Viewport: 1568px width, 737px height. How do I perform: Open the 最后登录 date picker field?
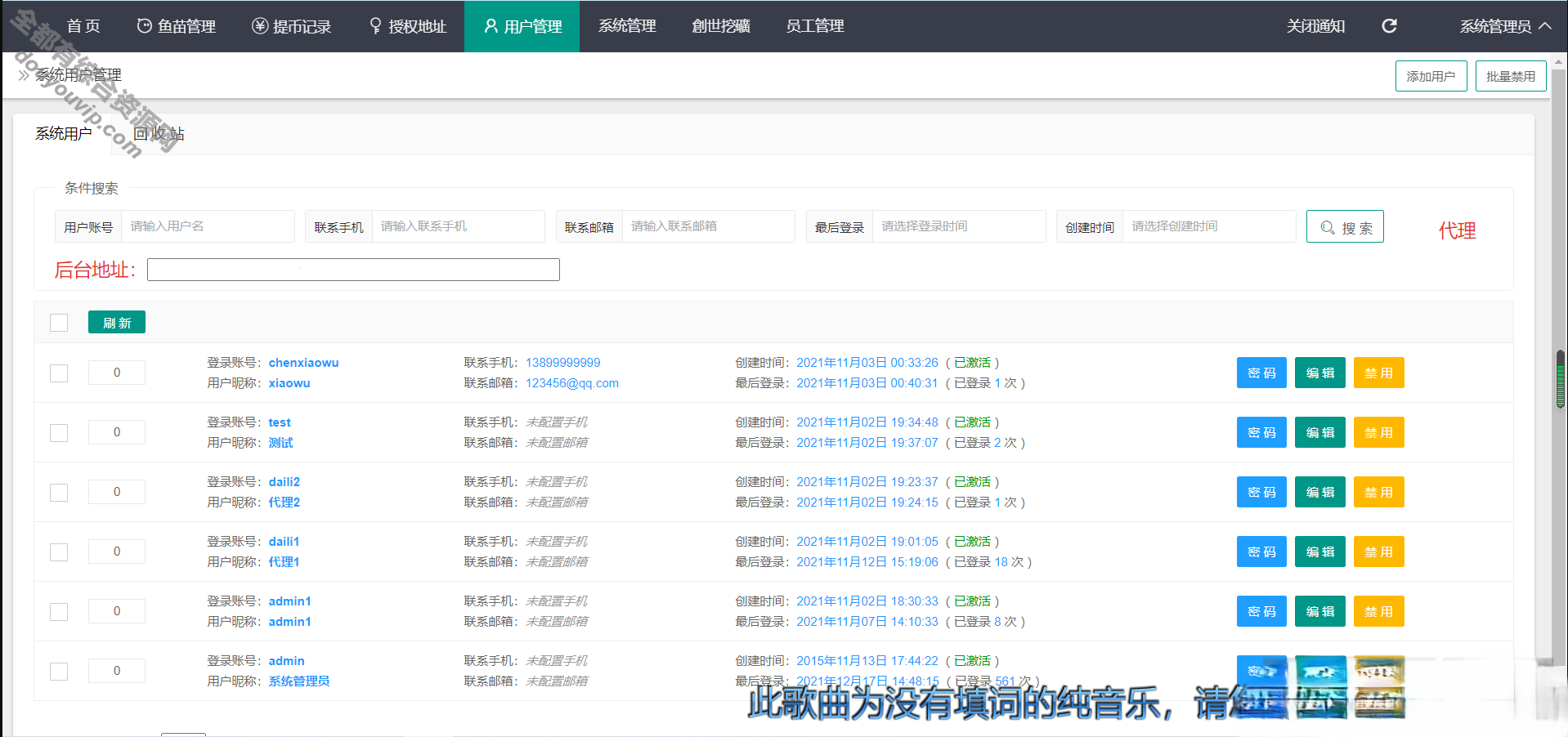[x=959, y=226]
